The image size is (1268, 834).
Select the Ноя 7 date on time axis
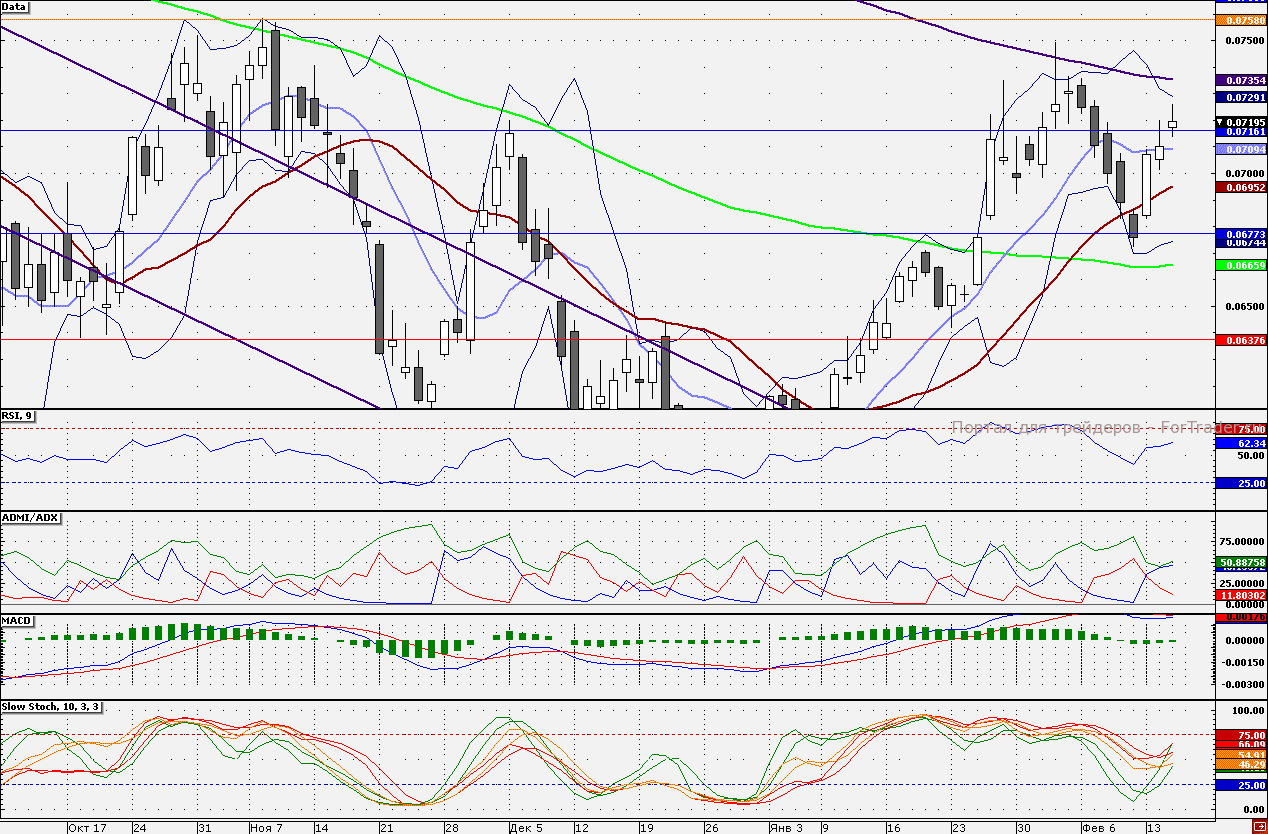point(266,827)
